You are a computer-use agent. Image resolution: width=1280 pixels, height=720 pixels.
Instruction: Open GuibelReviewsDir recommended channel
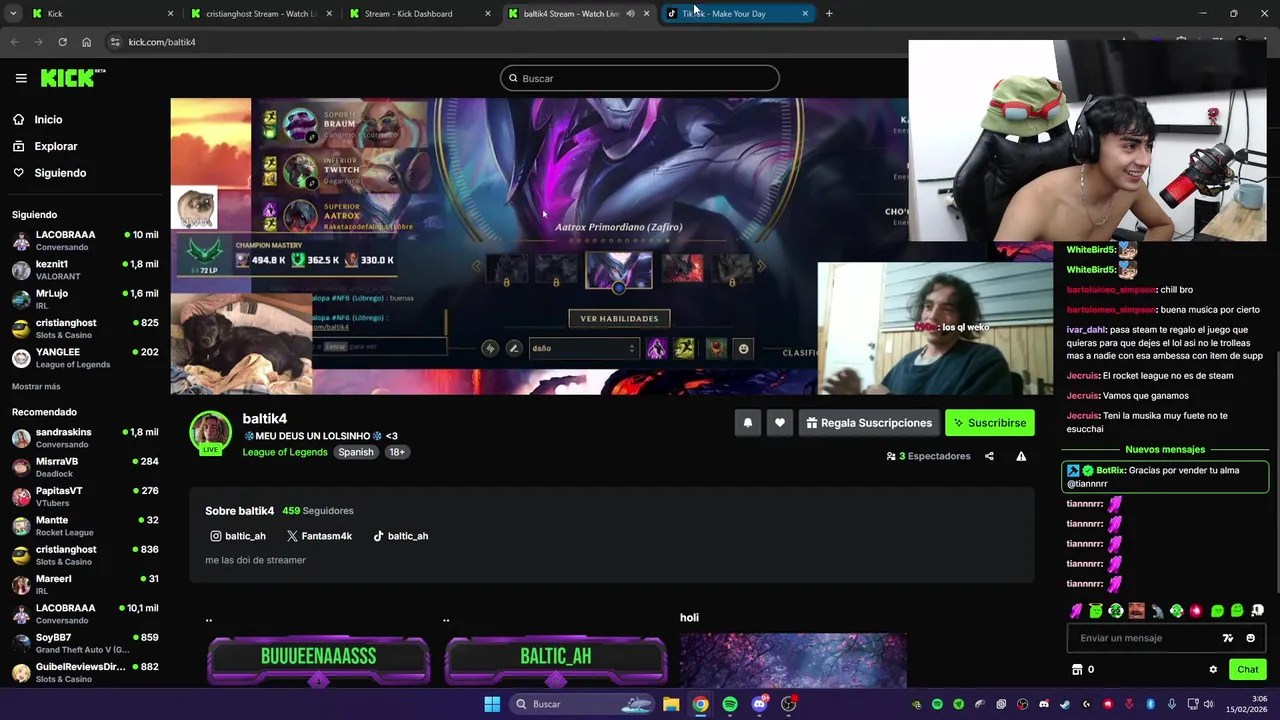coord(85,672)
